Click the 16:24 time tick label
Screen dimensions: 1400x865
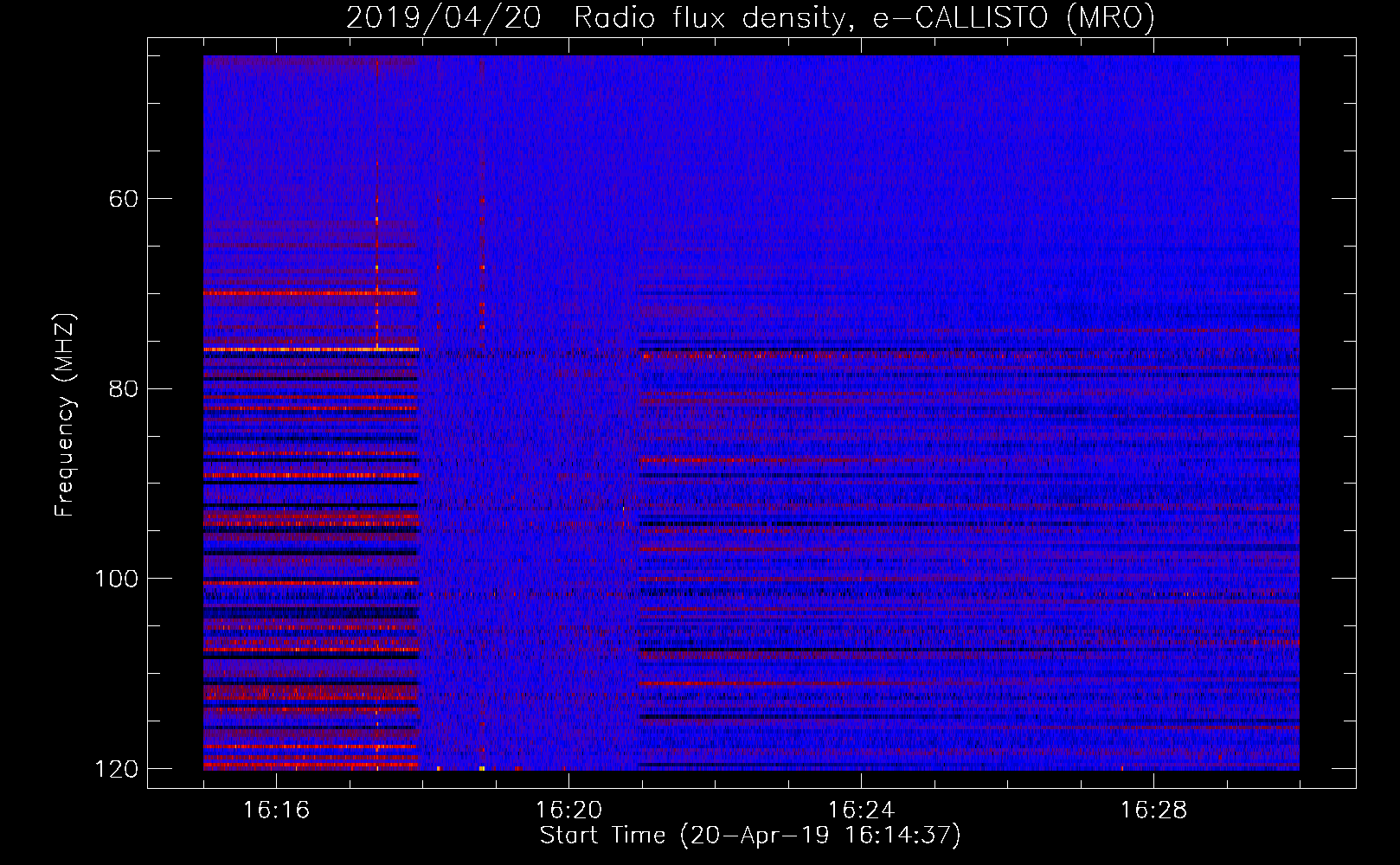point(861,810)
